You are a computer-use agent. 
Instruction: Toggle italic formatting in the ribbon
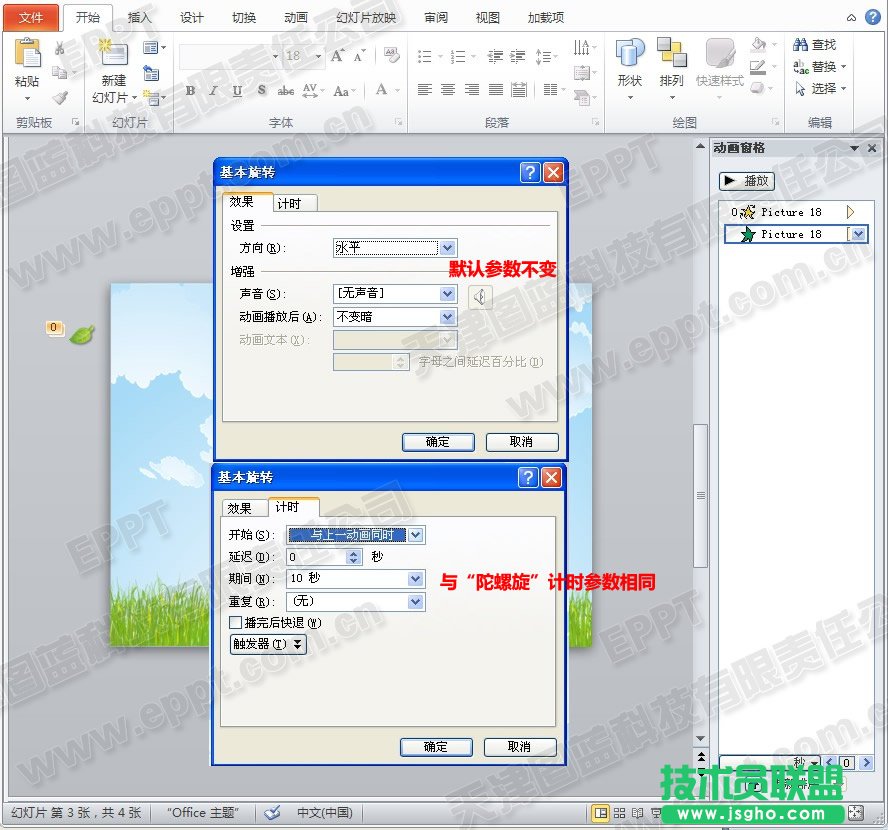[213, 91]
